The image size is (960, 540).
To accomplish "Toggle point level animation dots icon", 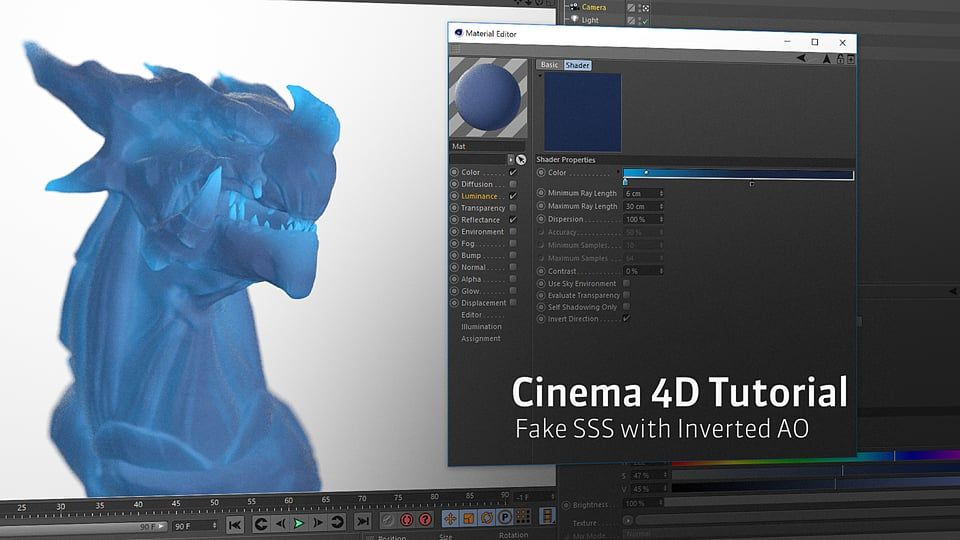I will click(523, 516).
